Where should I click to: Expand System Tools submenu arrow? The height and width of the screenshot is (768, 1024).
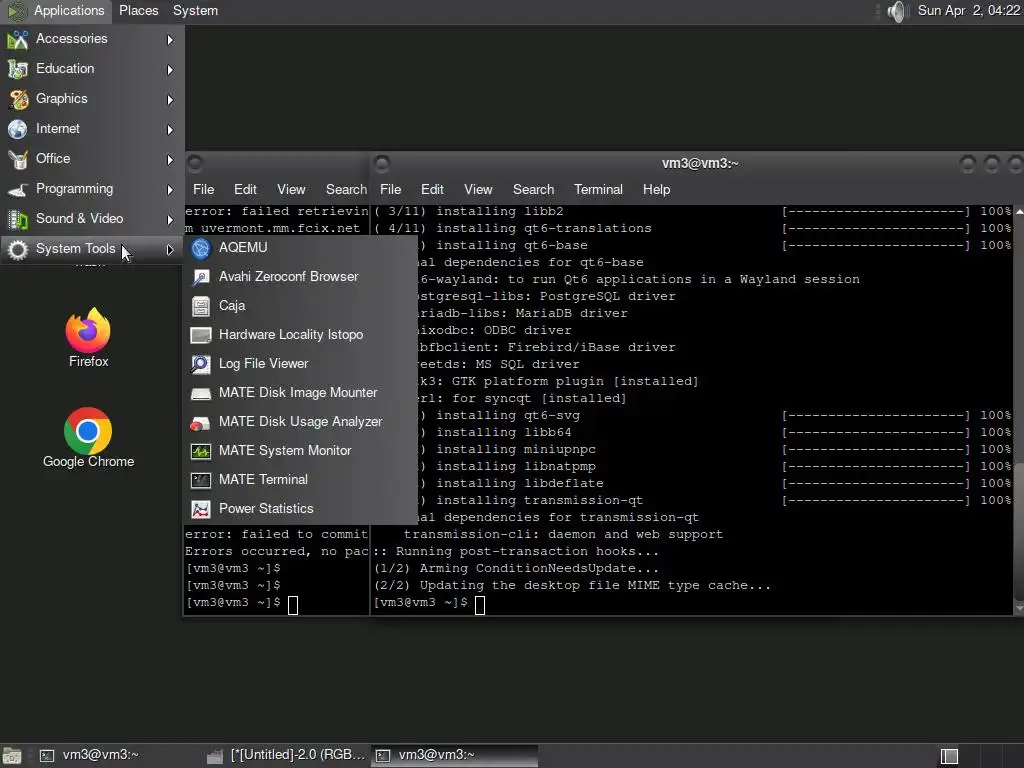170,249
